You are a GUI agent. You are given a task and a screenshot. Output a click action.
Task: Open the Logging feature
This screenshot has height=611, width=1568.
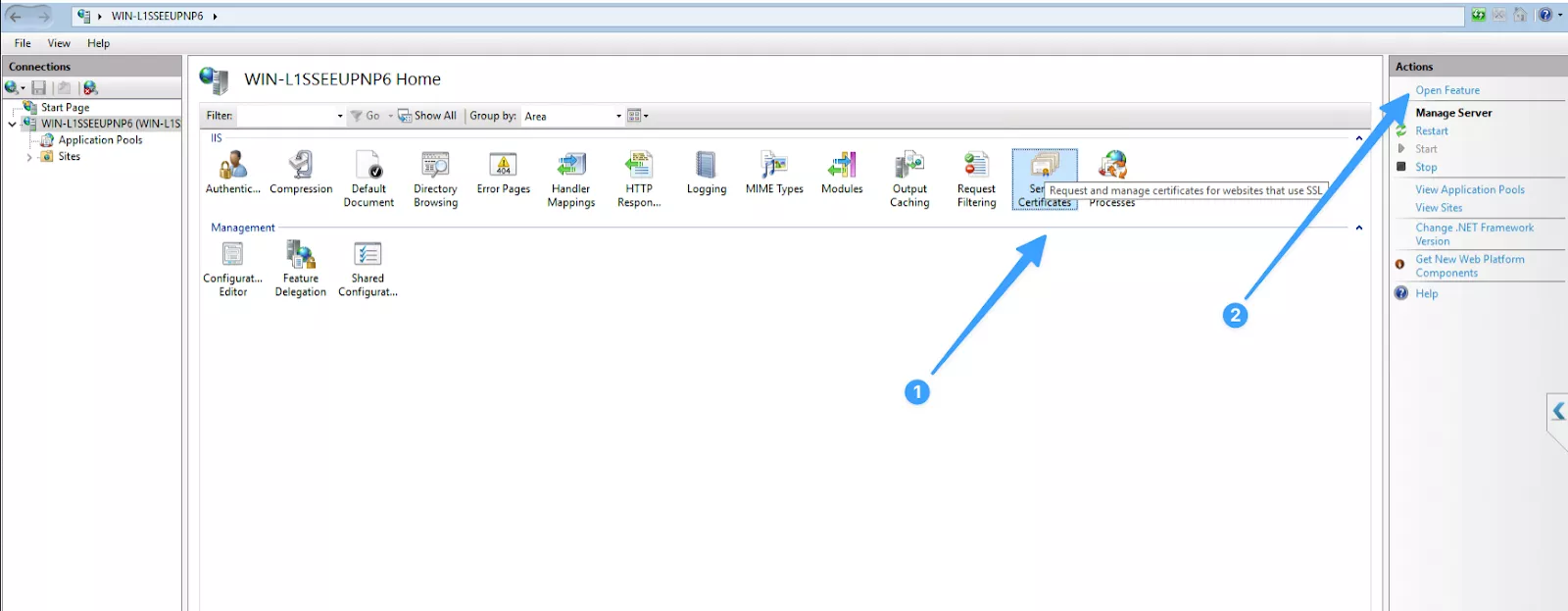click(706, 167)
